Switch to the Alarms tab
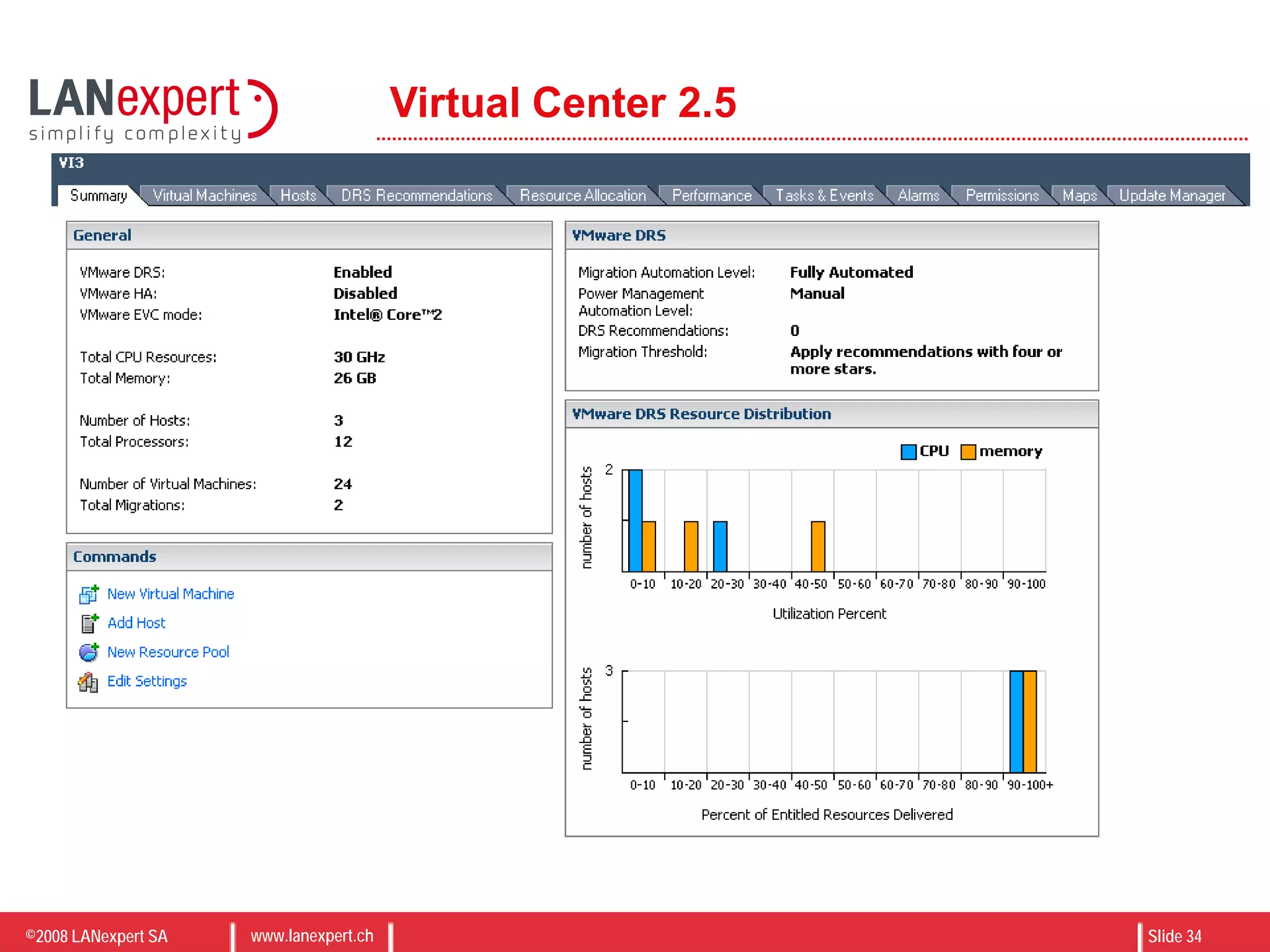Screen dimensions: 1270x952 918,195
